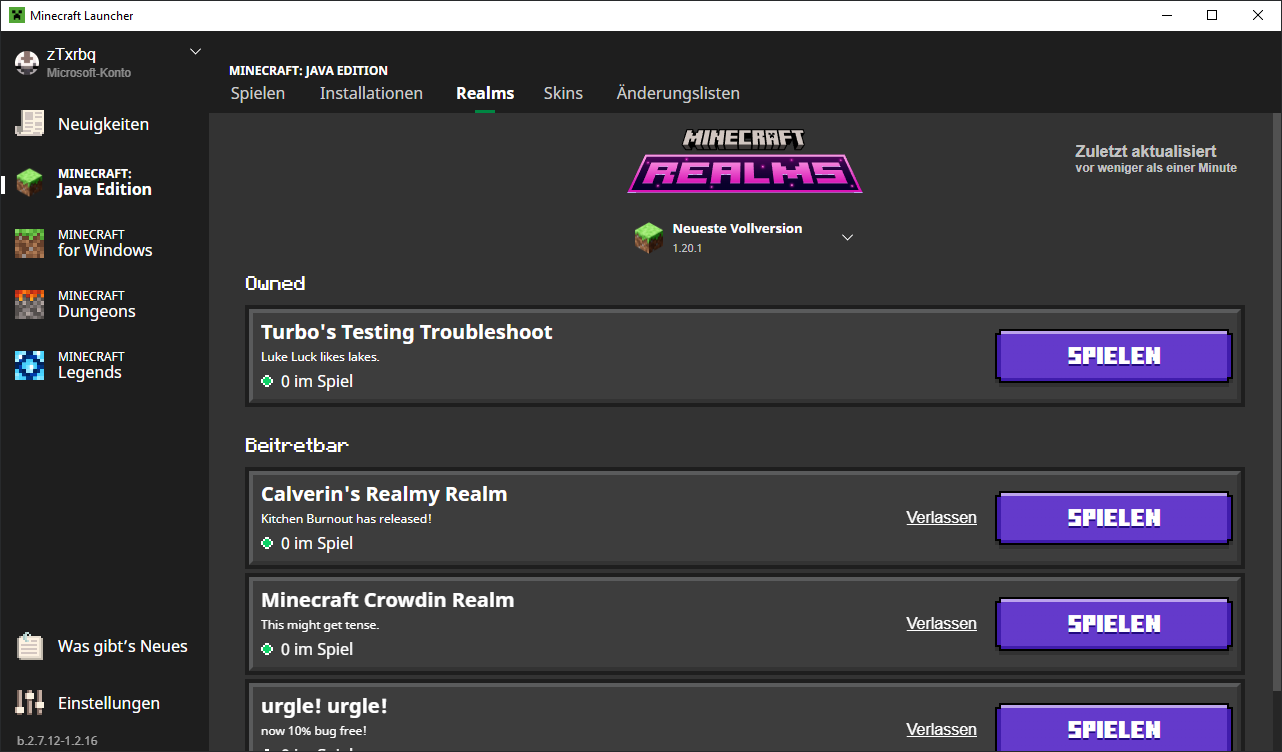Click green status dot for Turbo's Testing Troubleshoot
1282x752 pixels.
267,381
